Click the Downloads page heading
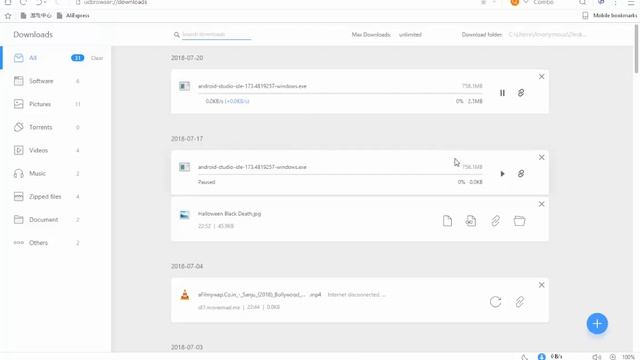Image resolution: width=640 pixels, height=360 pixels. [33, 35]
